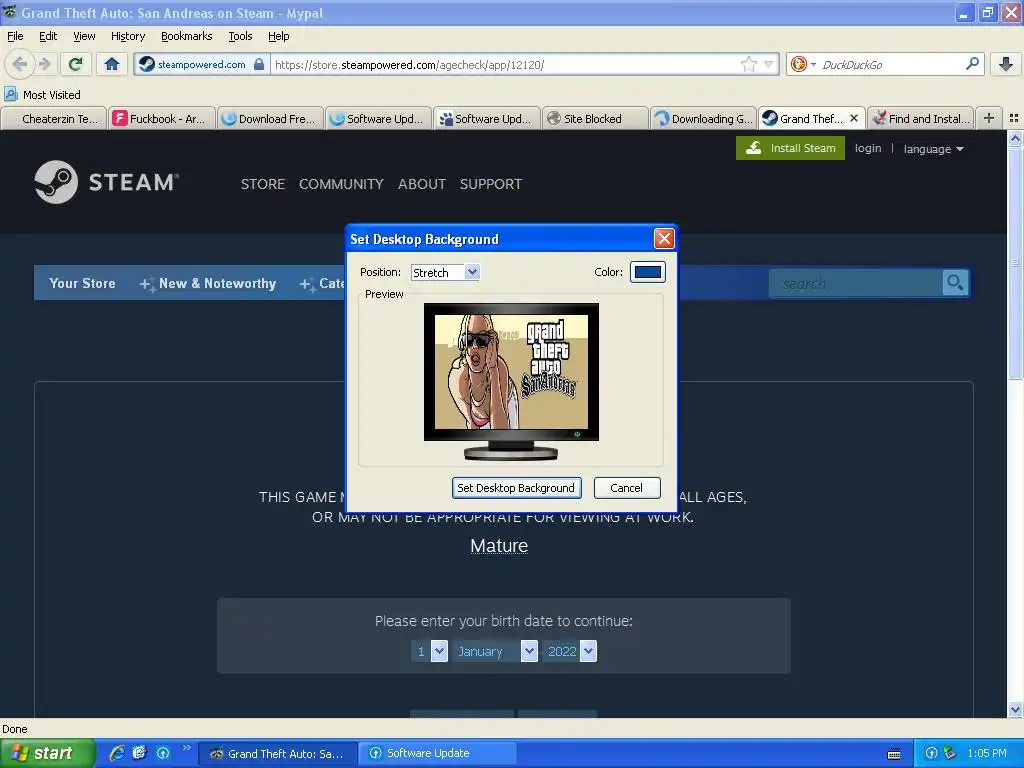Cancel the Set Desktop Background dialog
The width and height of the screenshot is (1024, 768).
click(x=626, y=488)
